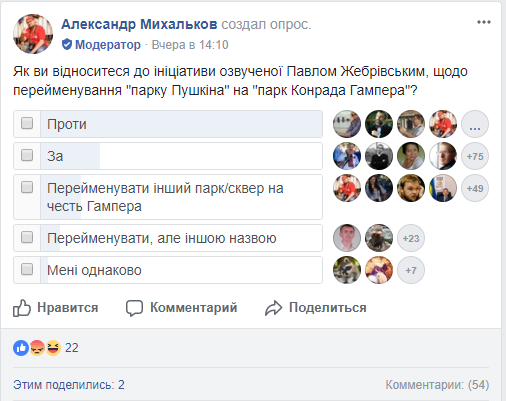Viewport: 506px width, 401px height.
Task: Click the blue like reaction icon
Action: point(21,348)
